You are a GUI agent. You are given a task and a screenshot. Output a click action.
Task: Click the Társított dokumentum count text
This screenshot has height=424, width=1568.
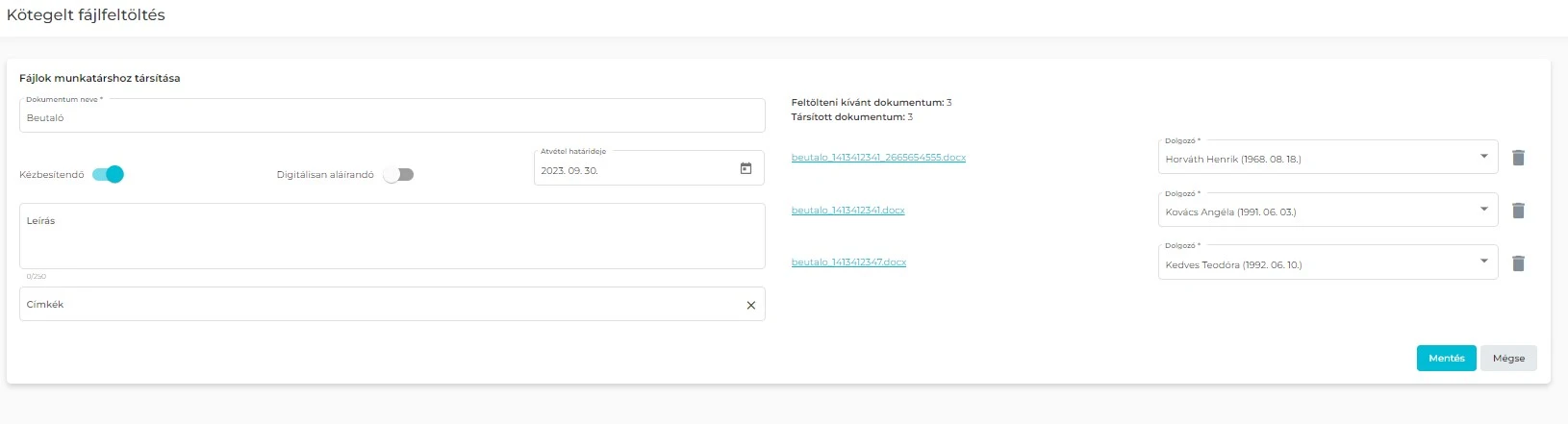click(851, 117)
